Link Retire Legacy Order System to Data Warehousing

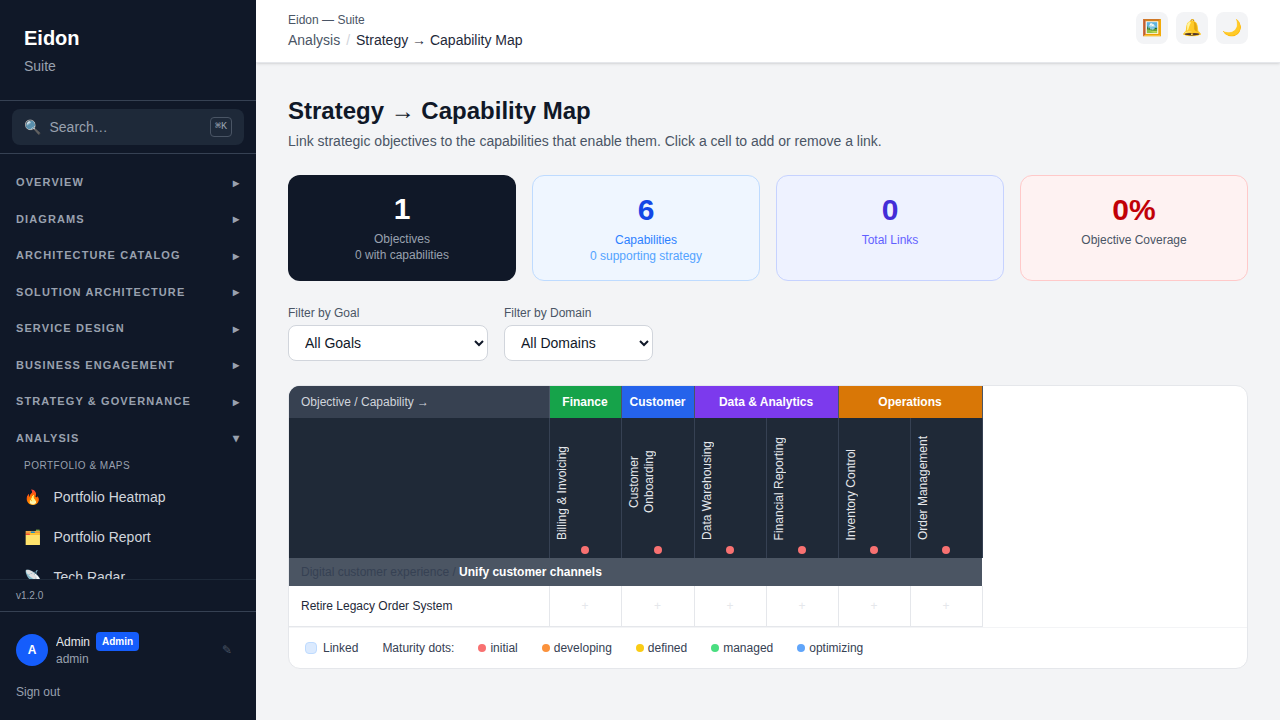(730, 606)
